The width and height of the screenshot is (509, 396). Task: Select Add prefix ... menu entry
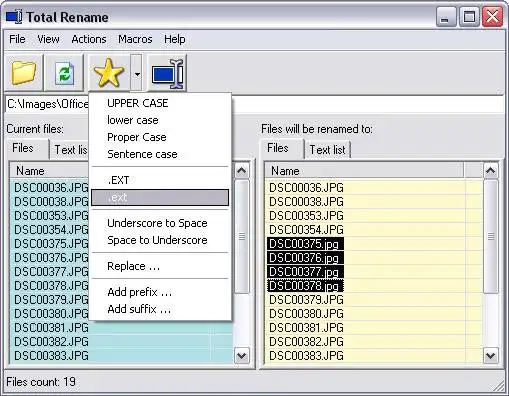pos(160,292)
